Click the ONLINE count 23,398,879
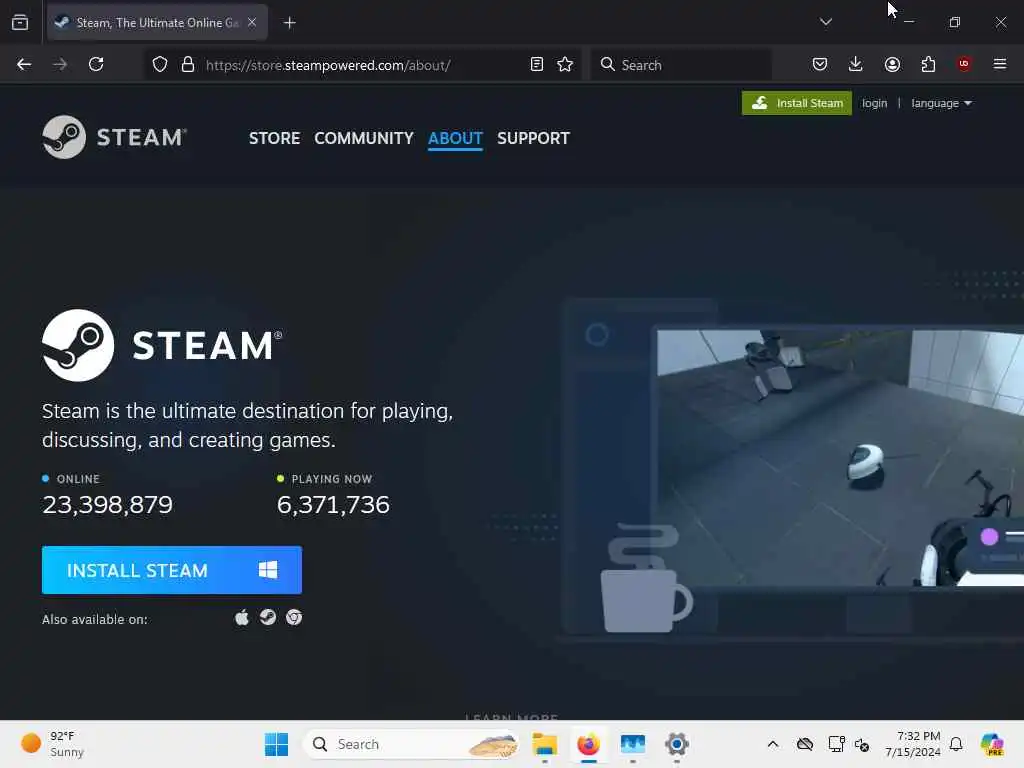Screen dimensions: 1024x768 pyautogui.click(x=107, y=505)
